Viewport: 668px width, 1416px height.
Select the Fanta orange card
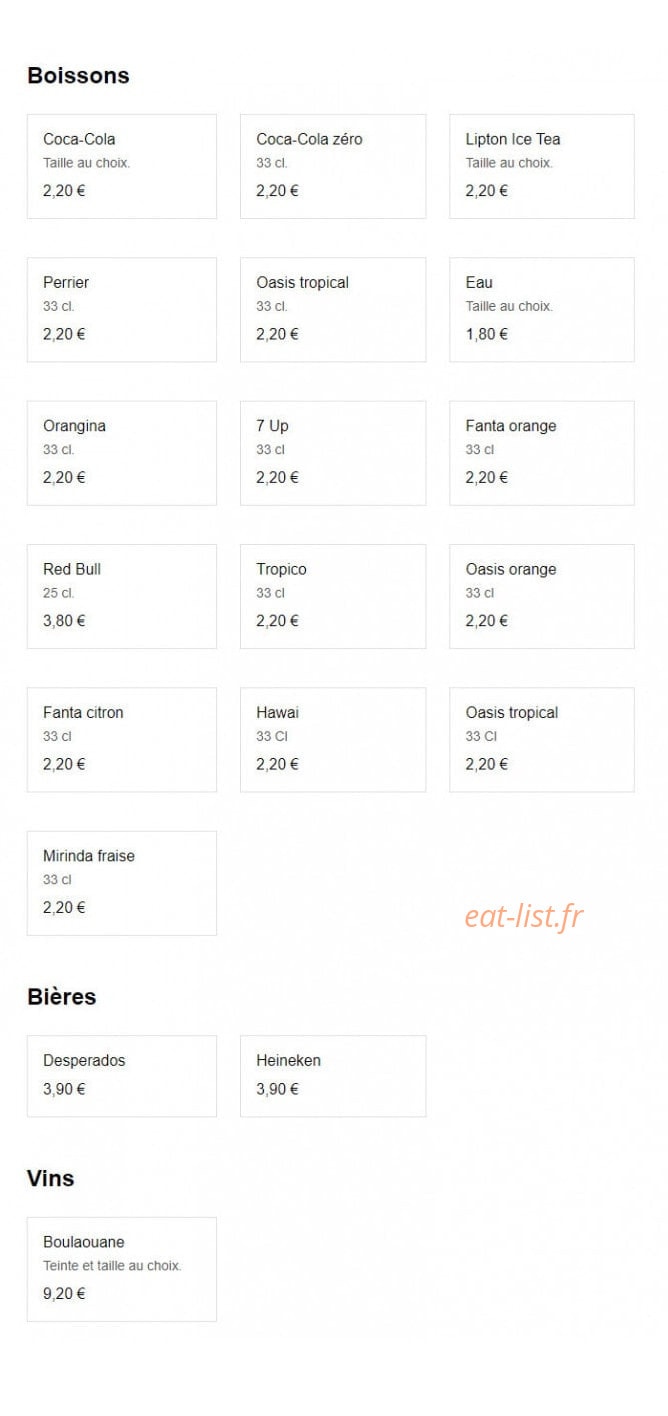point(542,453)
